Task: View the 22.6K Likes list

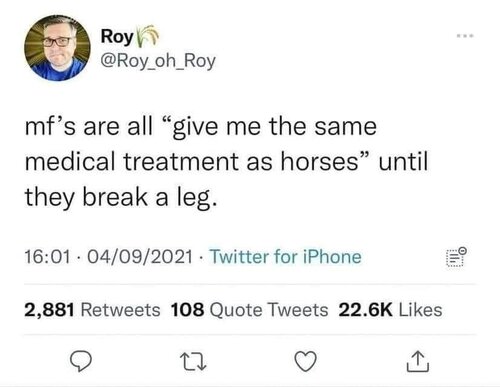Action: point(391,310)
